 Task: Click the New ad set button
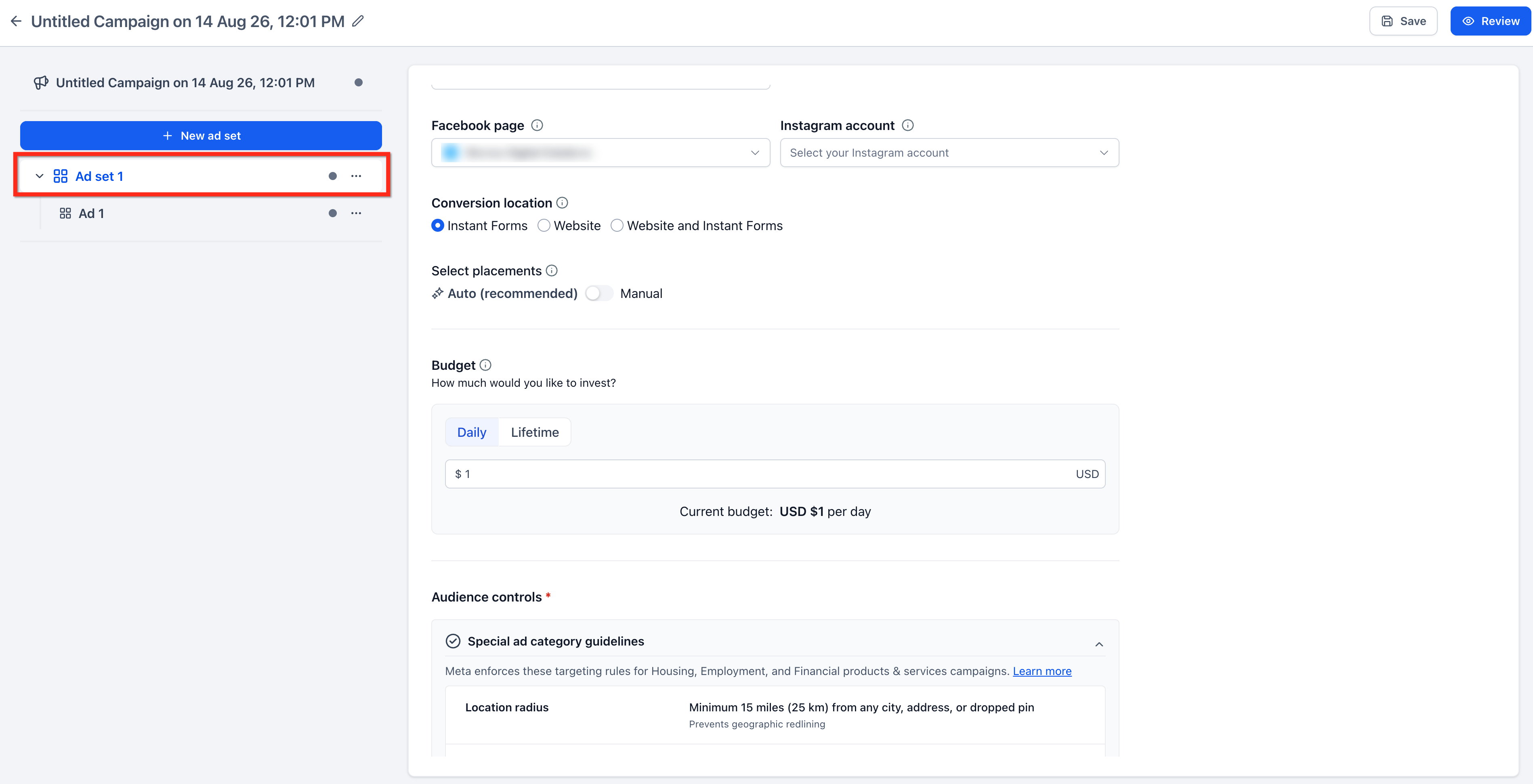pyautogui.click(x=201, y=136)
